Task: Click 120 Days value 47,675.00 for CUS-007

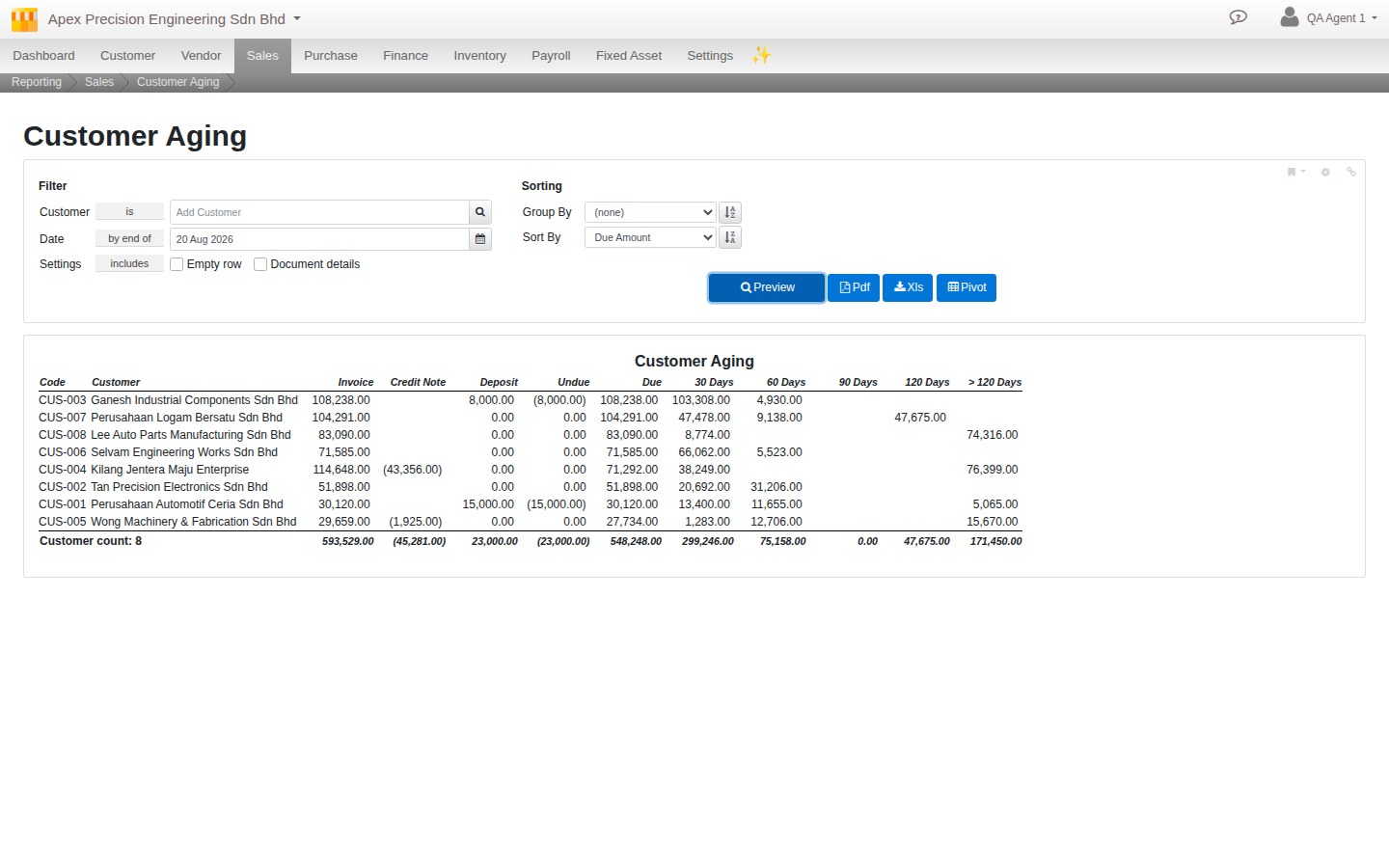Action: coord(920,418)
